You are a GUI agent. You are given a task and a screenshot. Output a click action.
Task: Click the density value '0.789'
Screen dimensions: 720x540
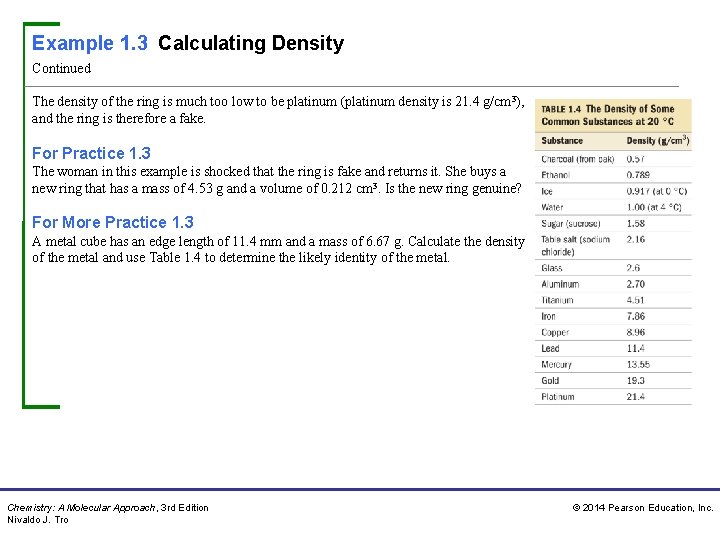click(638, 175)
